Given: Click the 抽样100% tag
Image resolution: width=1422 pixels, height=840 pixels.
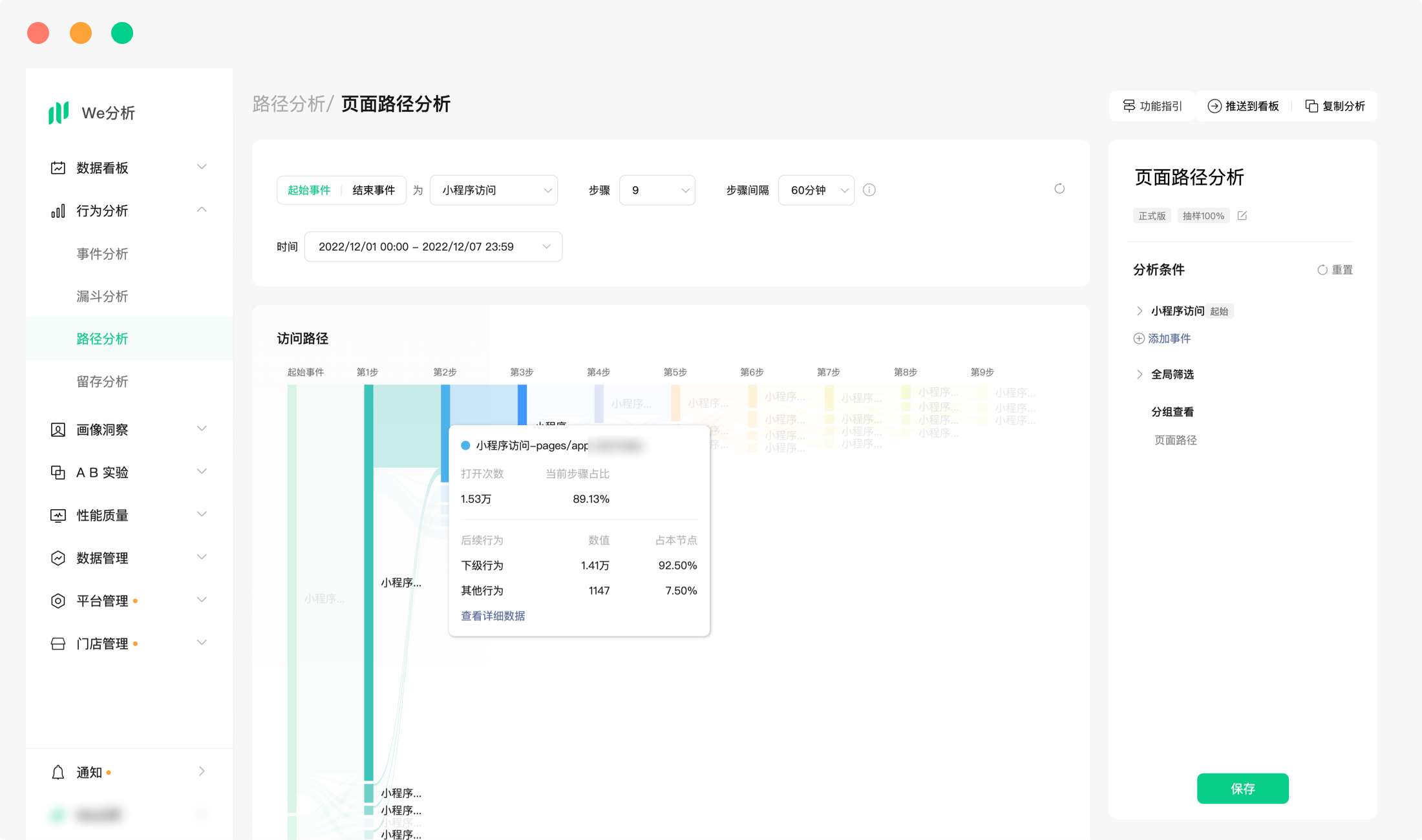Looking at the screenshot, I should coord(1203,216).
